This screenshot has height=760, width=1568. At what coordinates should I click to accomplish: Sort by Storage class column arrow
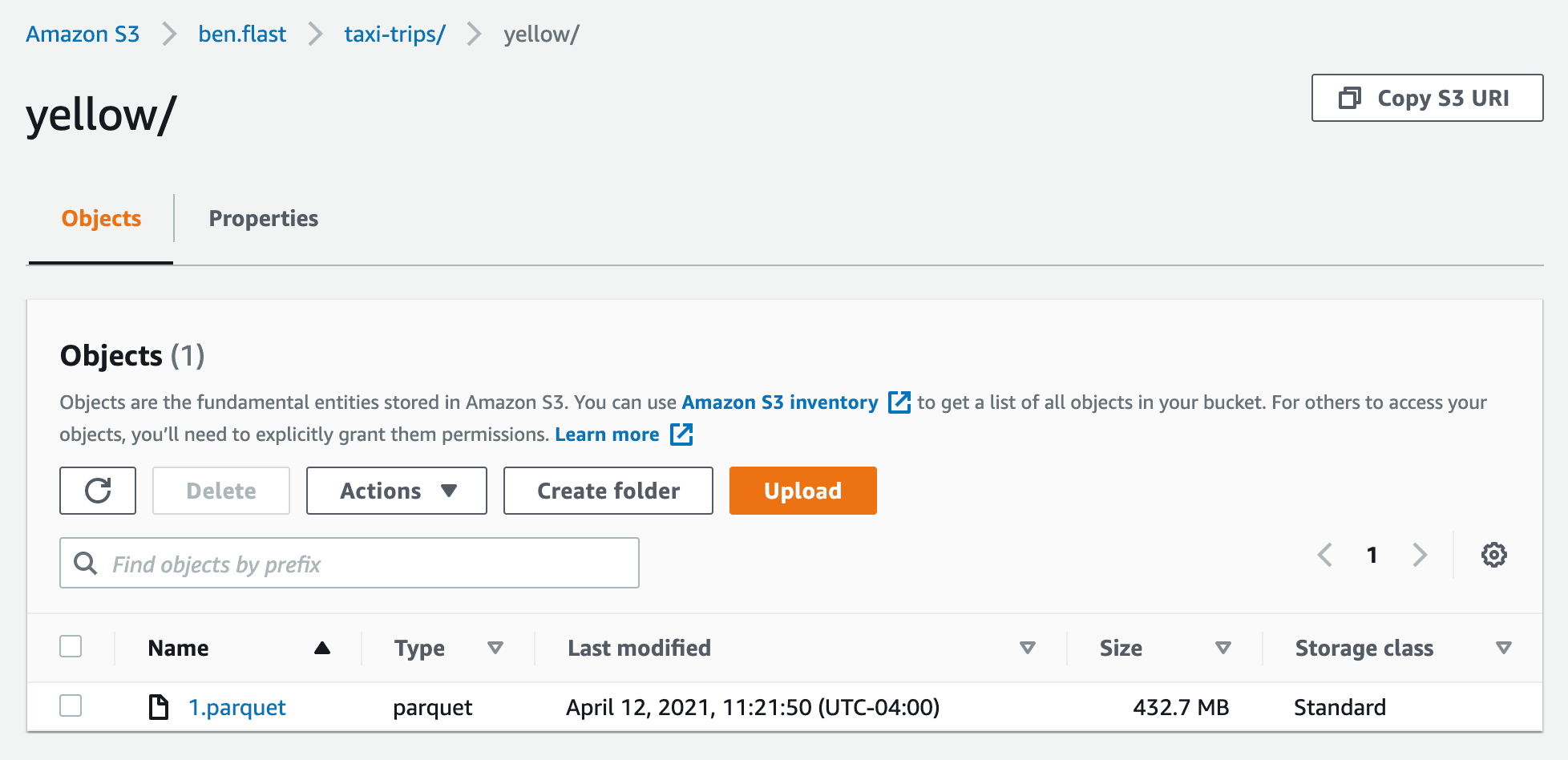pos(1504,648)
